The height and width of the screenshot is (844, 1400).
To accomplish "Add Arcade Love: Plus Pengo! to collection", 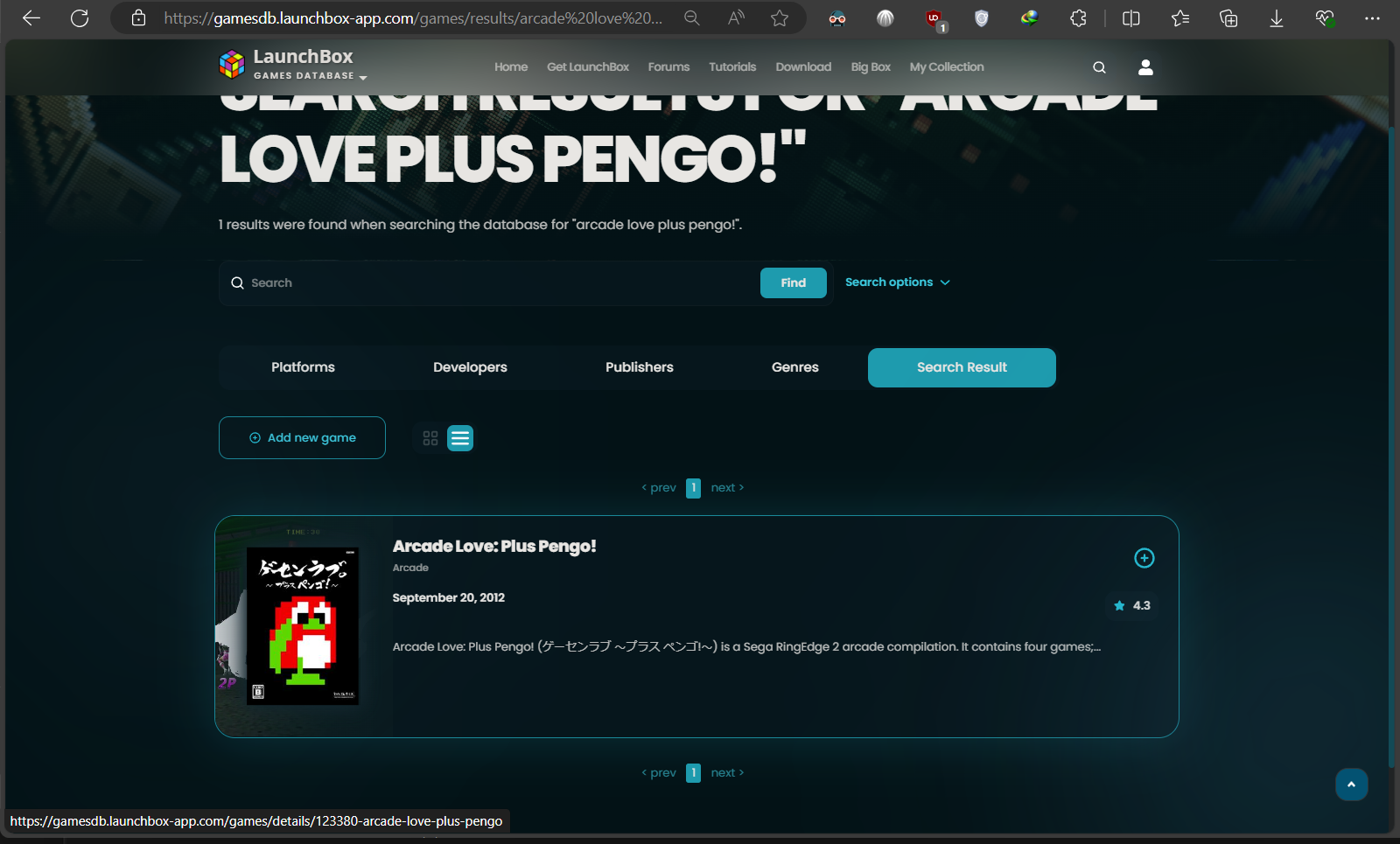I will click(x=1144, y=558).
